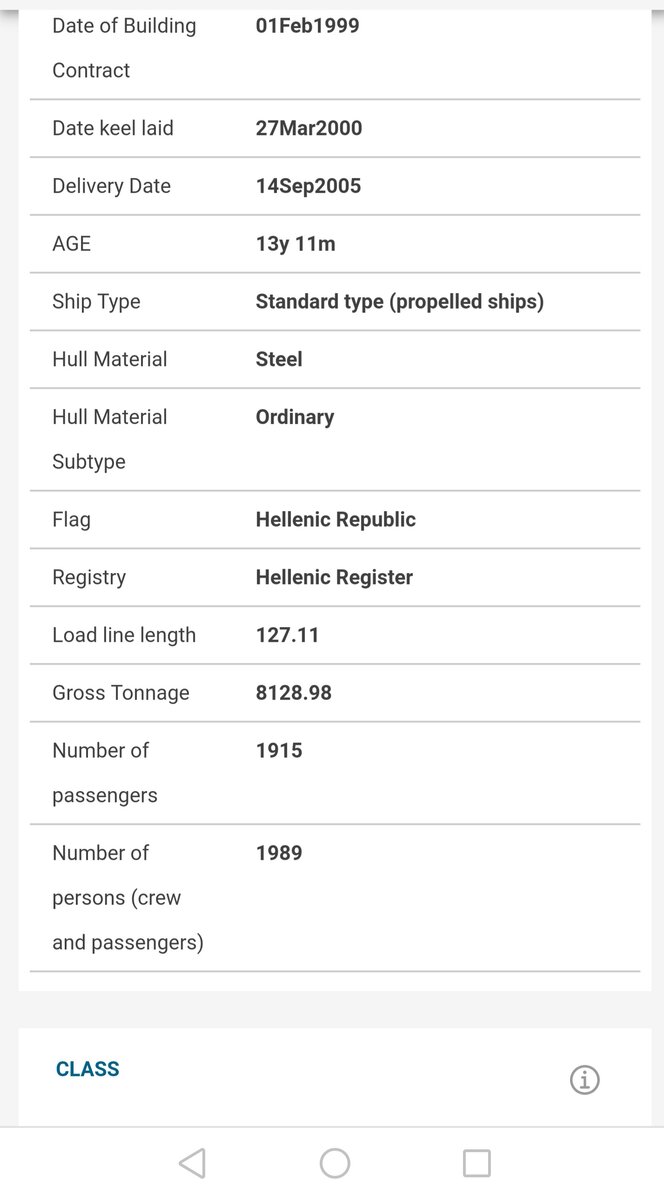Viewport: 664px width, 1200px height.
Task: Click the AGE value 13y 11m
Action: [x=296, y=244]
